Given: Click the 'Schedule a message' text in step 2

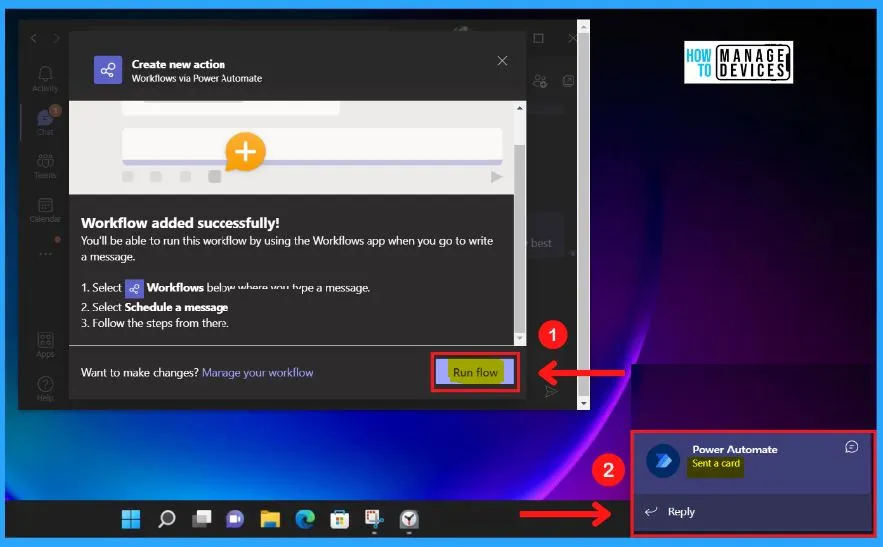Looking at the screenshot, I should click(176, 307).
